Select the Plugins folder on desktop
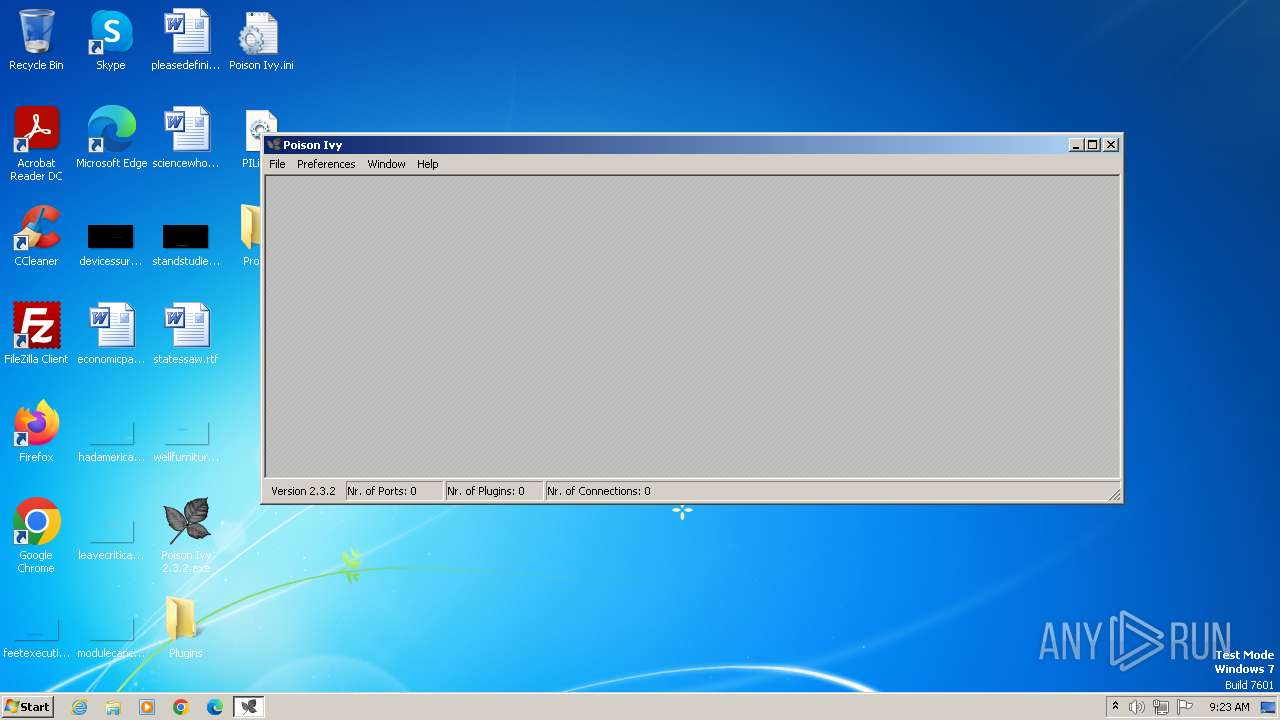1280x720 pixels. point(186,628)
